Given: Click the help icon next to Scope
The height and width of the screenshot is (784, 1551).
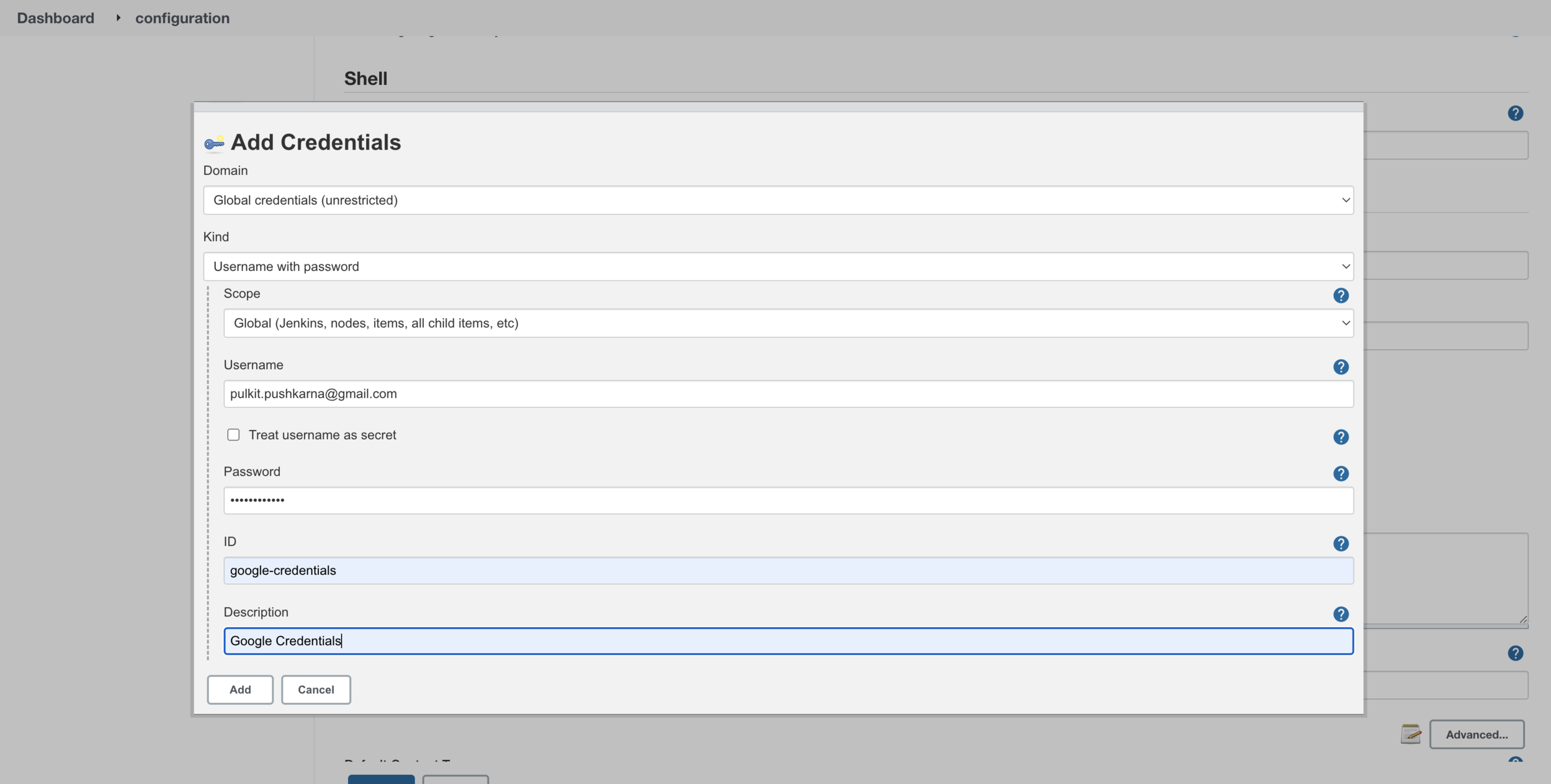Looking at the screenshot, I should (1341, 295).
